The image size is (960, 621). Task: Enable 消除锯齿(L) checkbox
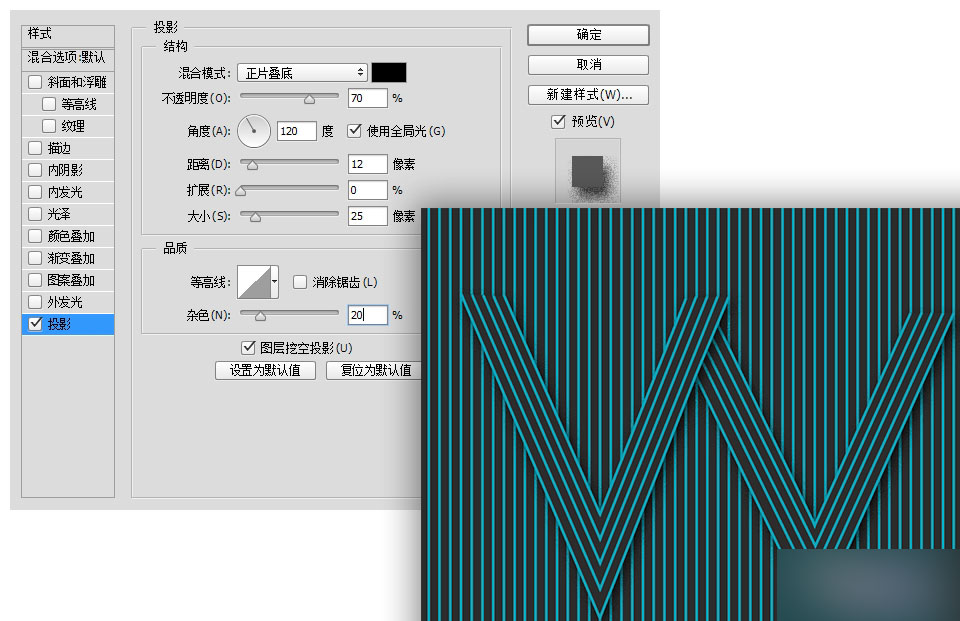coord(299,282)
